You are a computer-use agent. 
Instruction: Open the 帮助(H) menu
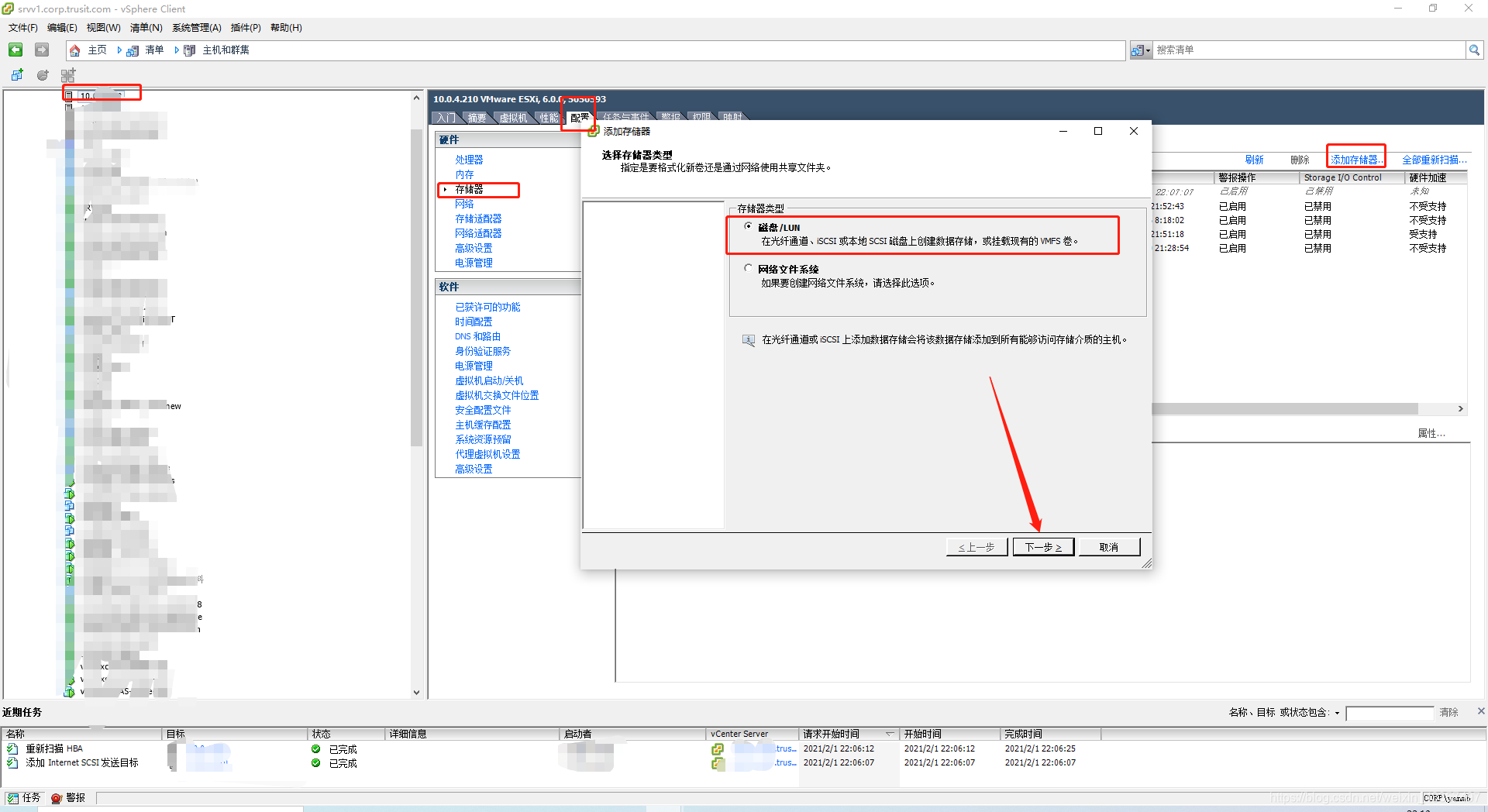[x=286, y=28]
